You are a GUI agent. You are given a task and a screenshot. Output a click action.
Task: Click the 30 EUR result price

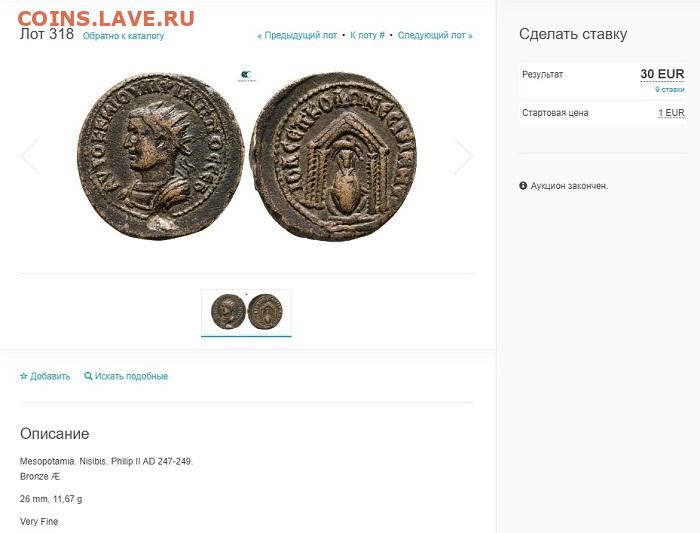662,74
